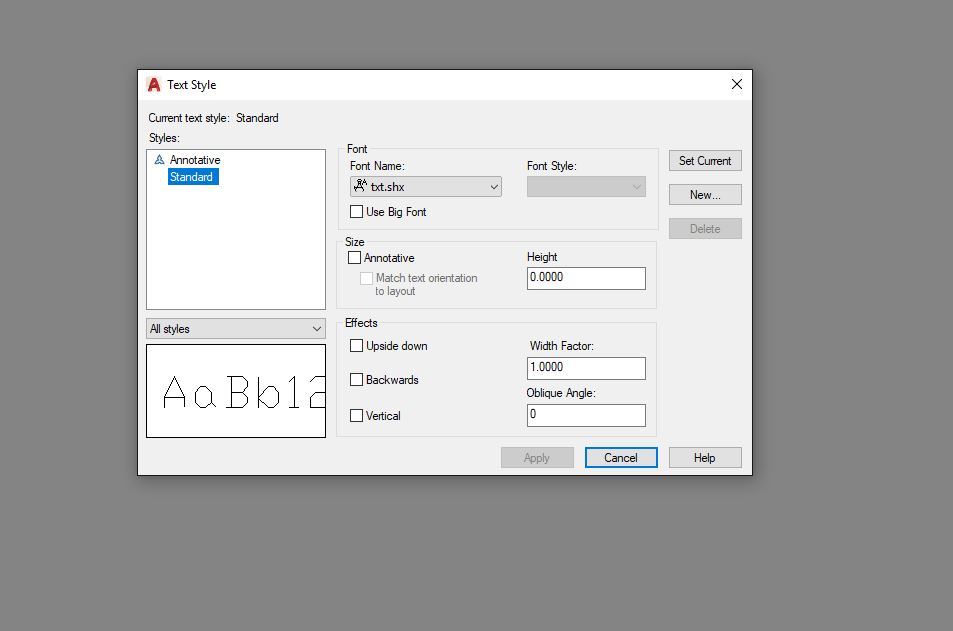953x631 pixels.
Task: Focus the Width Factor field
Action: tap(585, 368)
